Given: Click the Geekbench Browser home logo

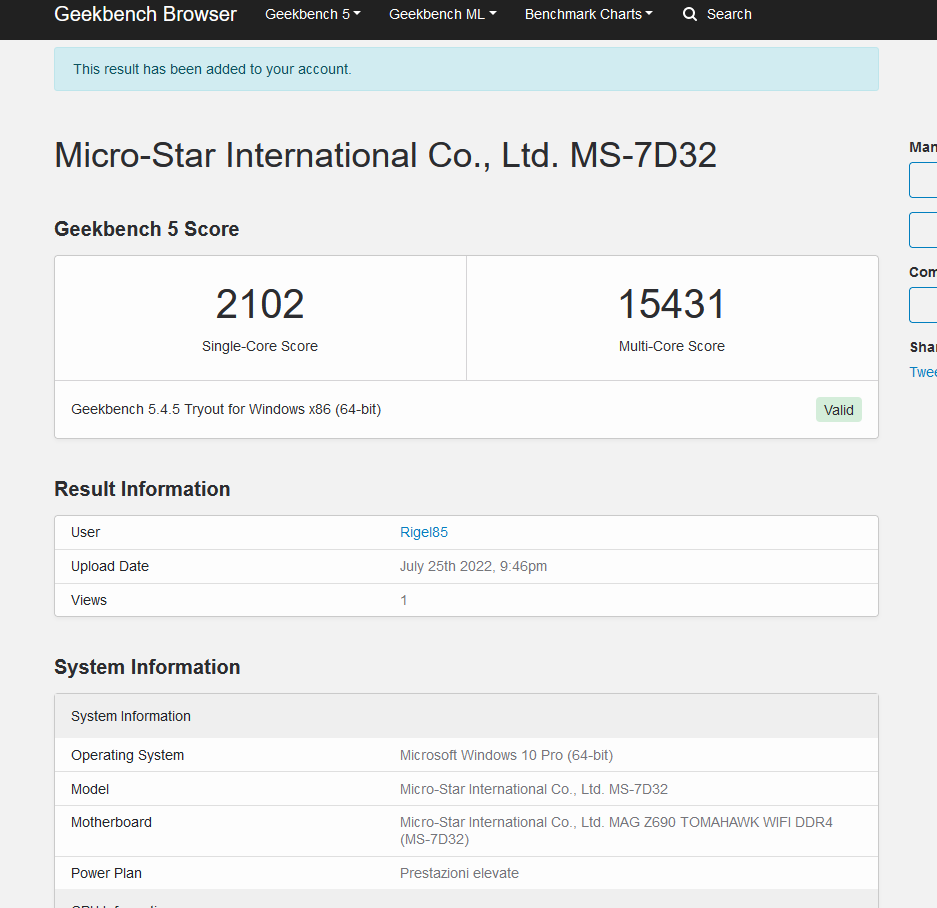Looking at the screenshot, I should (x=145, y=14).
